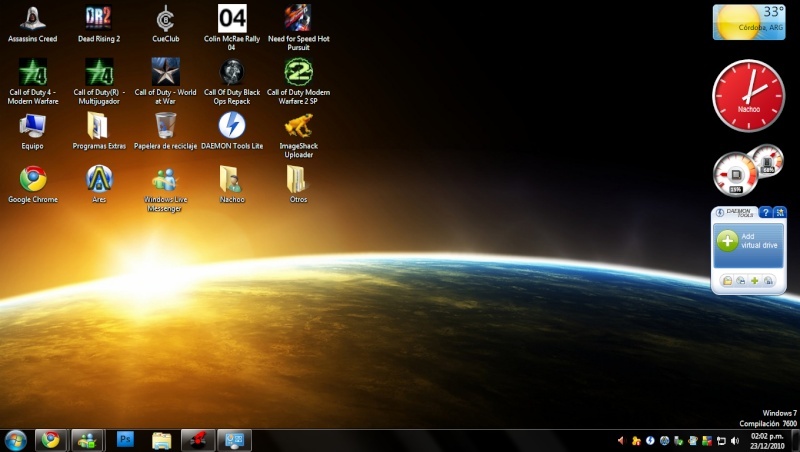Viewport: 800px width, 452px height.
Task: Click the CPU meter gadget large dial
Action: pyautogui.click(x=735, y=175)
